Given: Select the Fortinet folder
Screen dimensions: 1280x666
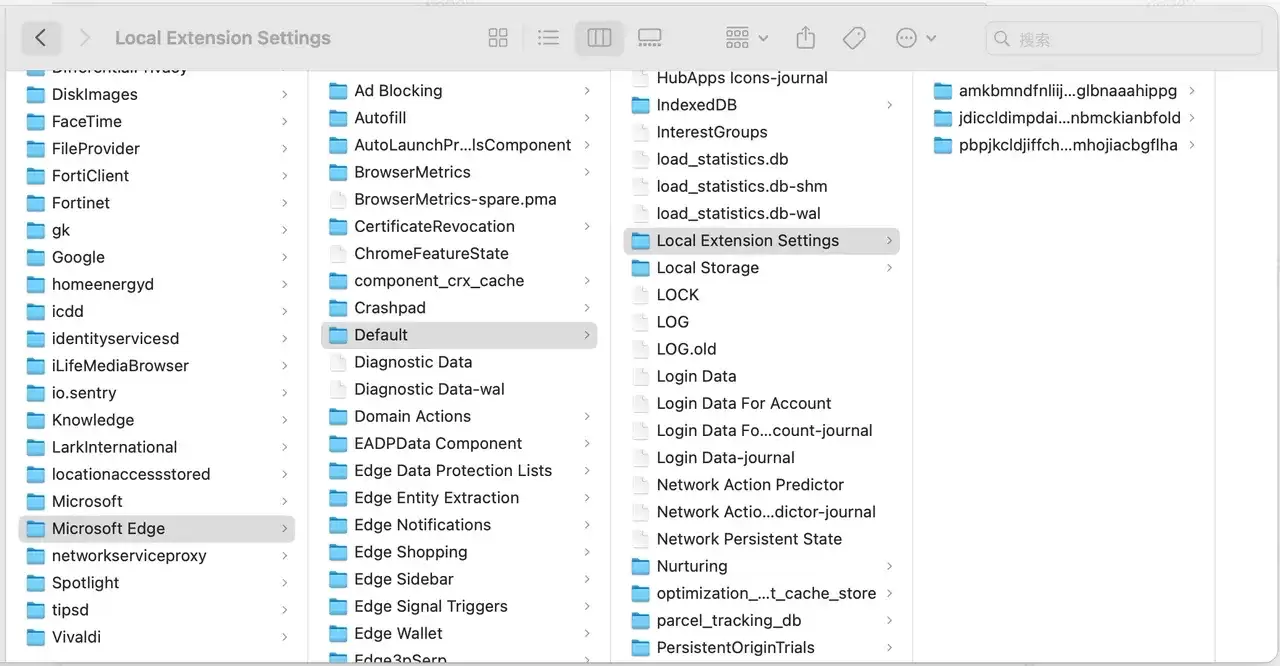Looking at the screenshot, I should click(x=157, y=203).
